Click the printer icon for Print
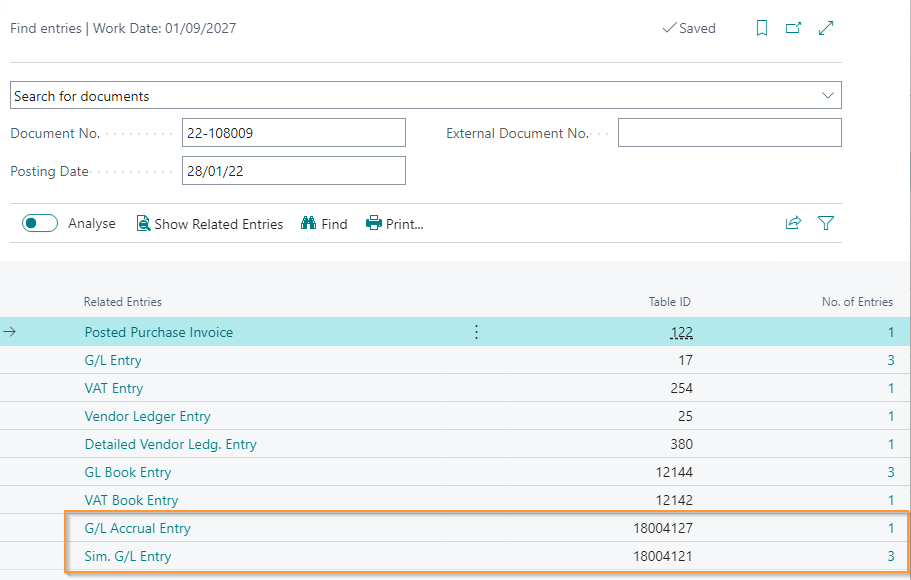The height and width of the screenshot is (580, 911). [374, 223]
